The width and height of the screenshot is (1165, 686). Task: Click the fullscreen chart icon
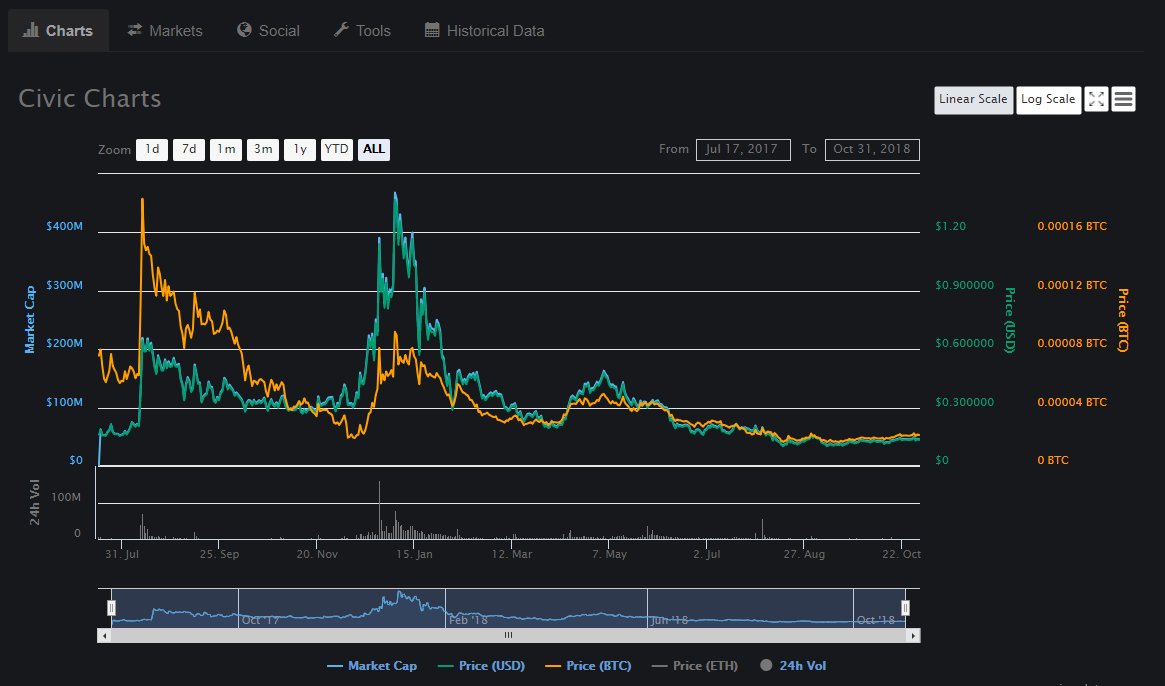click(1096, 99)
